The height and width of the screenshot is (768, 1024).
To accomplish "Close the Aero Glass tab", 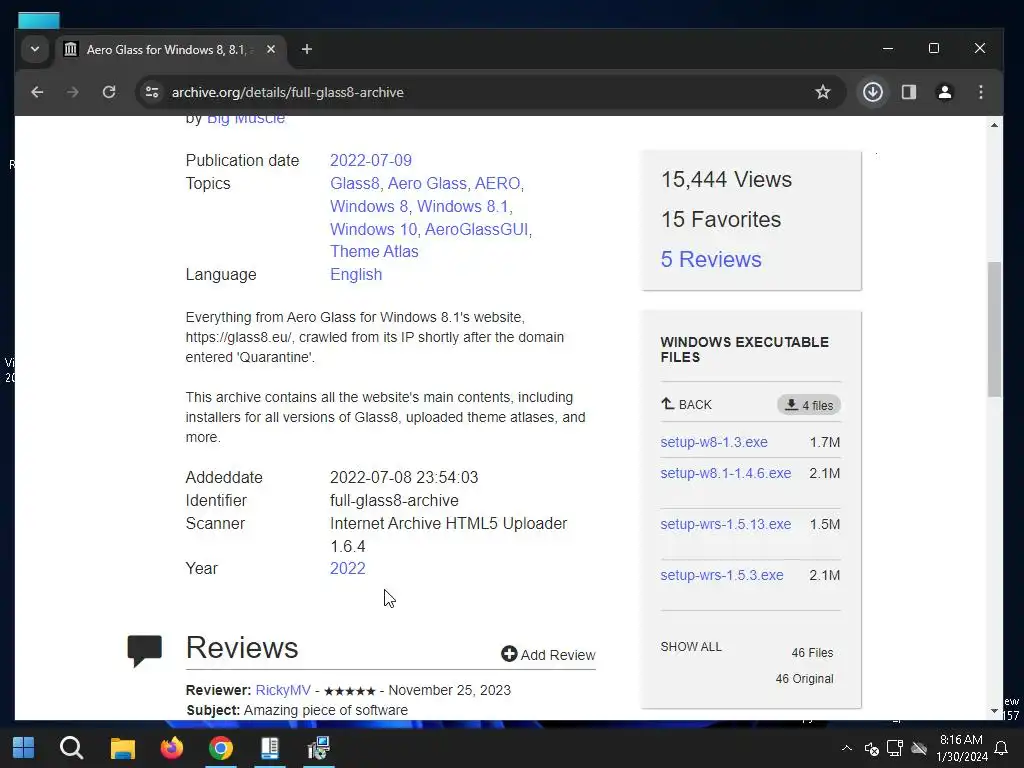I will (x=270, y=50).
